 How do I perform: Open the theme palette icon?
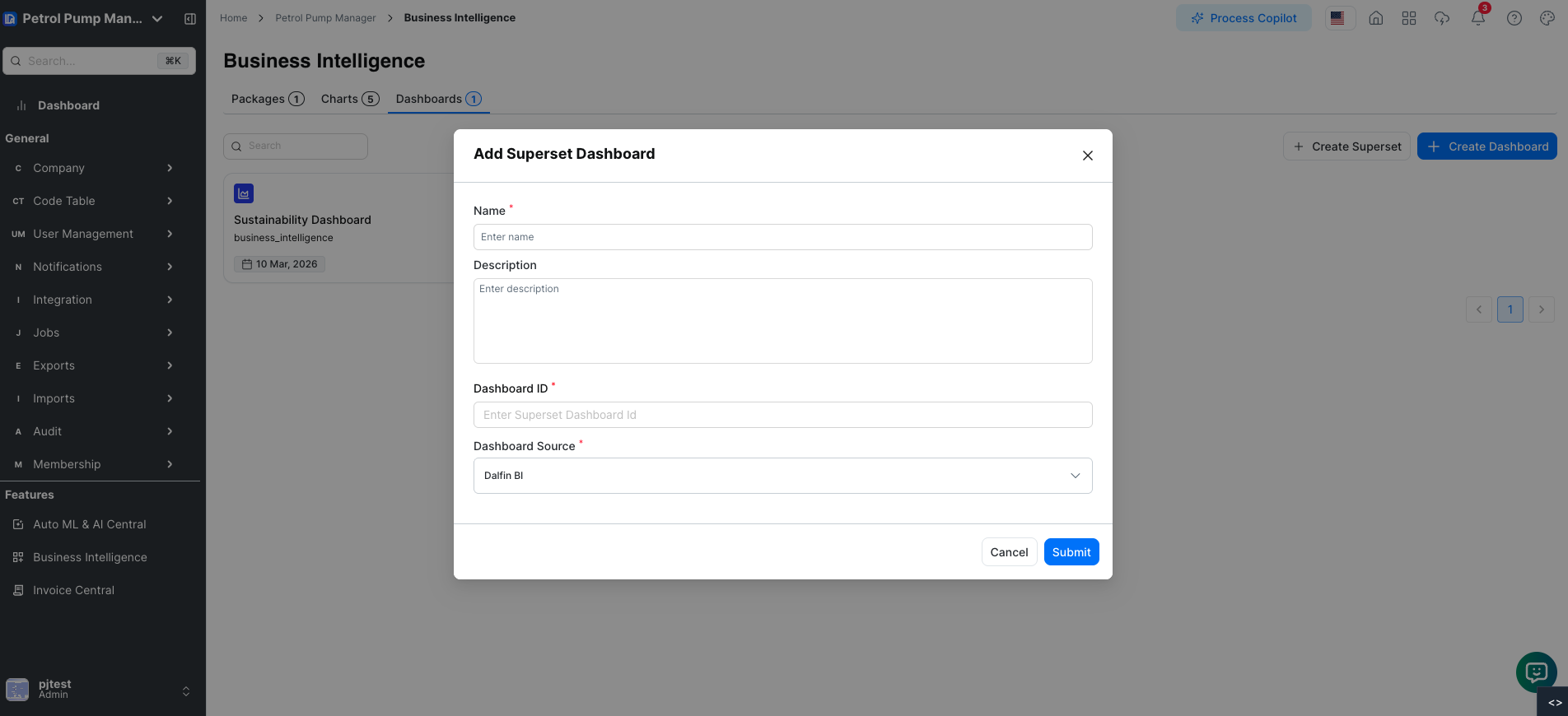1547,17
